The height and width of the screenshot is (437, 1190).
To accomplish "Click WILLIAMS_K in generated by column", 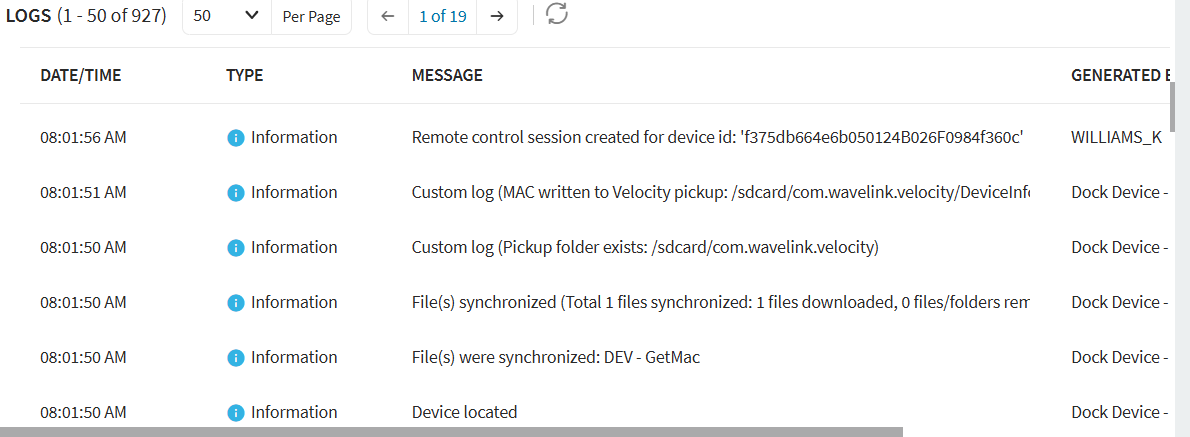I will pos(1116,138).
